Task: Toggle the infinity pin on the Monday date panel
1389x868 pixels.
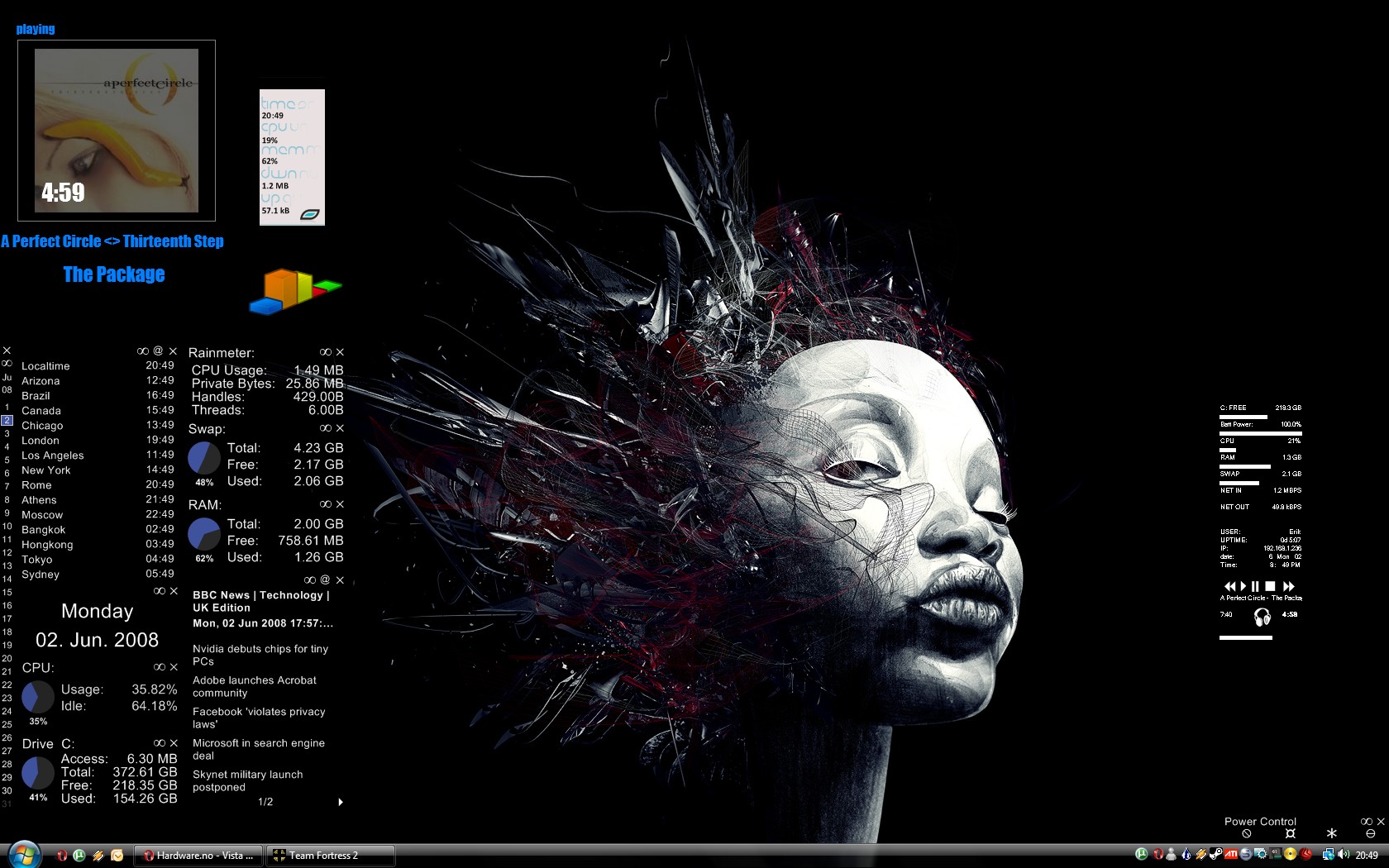Action: pos(160,591)
